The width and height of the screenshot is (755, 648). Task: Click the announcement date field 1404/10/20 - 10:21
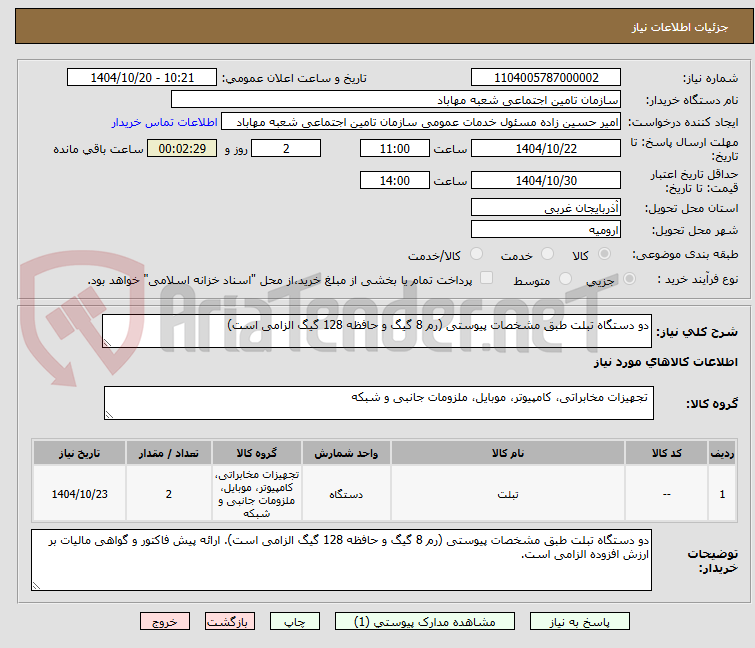[x=142, y=78]
